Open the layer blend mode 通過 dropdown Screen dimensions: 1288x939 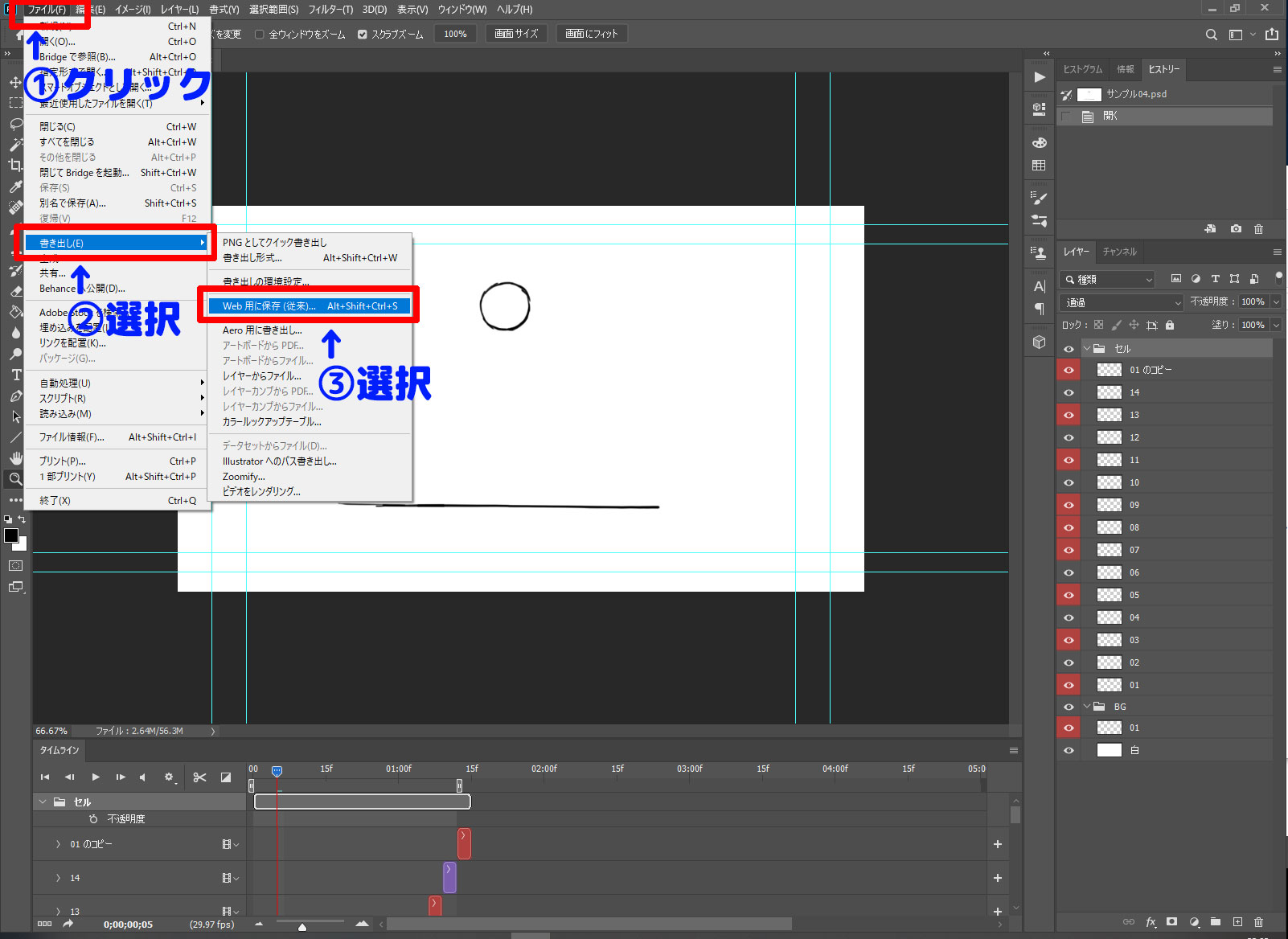(x=1122, y=302)
